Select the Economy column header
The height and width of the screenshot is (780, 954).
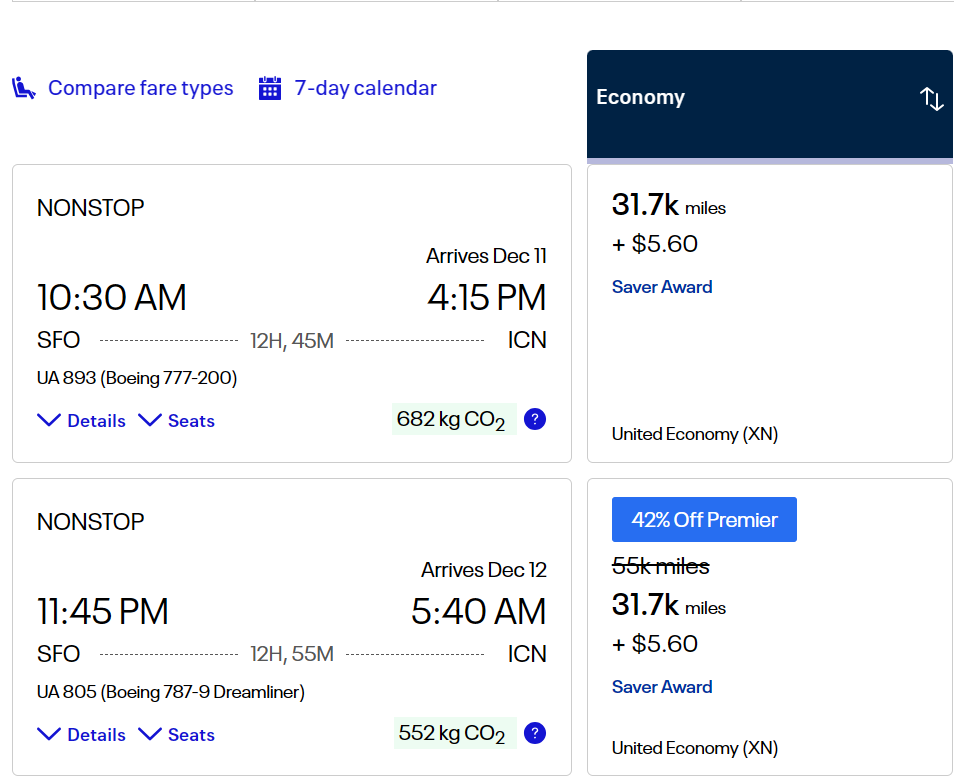tap(770, 105)
